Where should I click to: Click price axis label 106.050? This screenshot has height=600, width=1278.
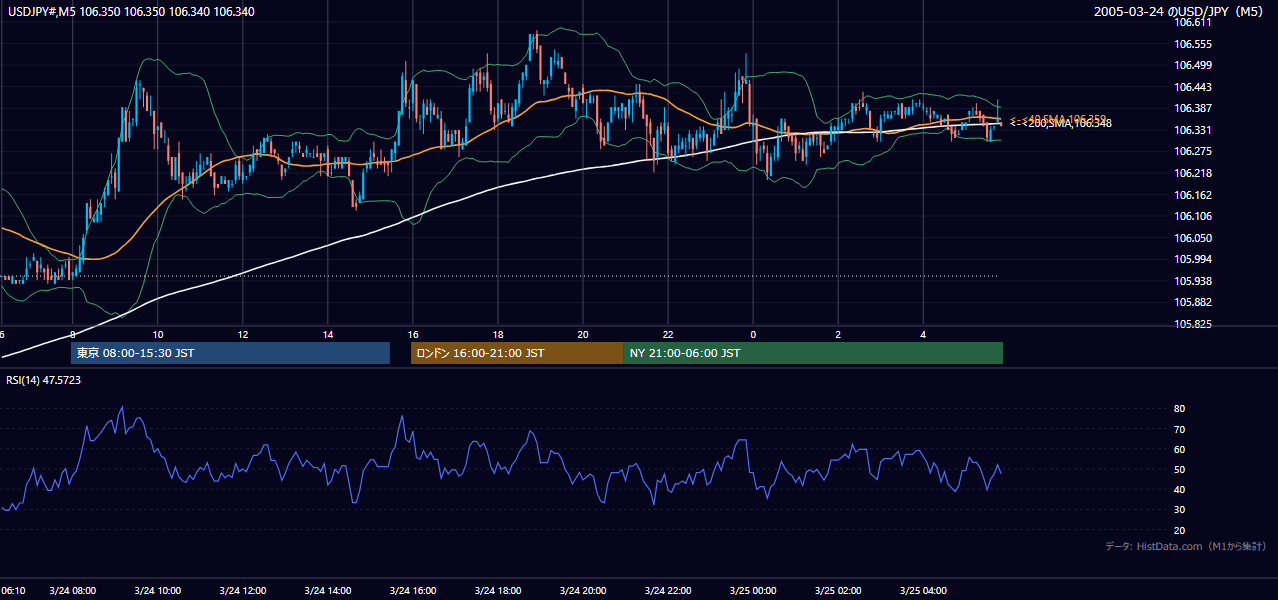coord(1193,238)
